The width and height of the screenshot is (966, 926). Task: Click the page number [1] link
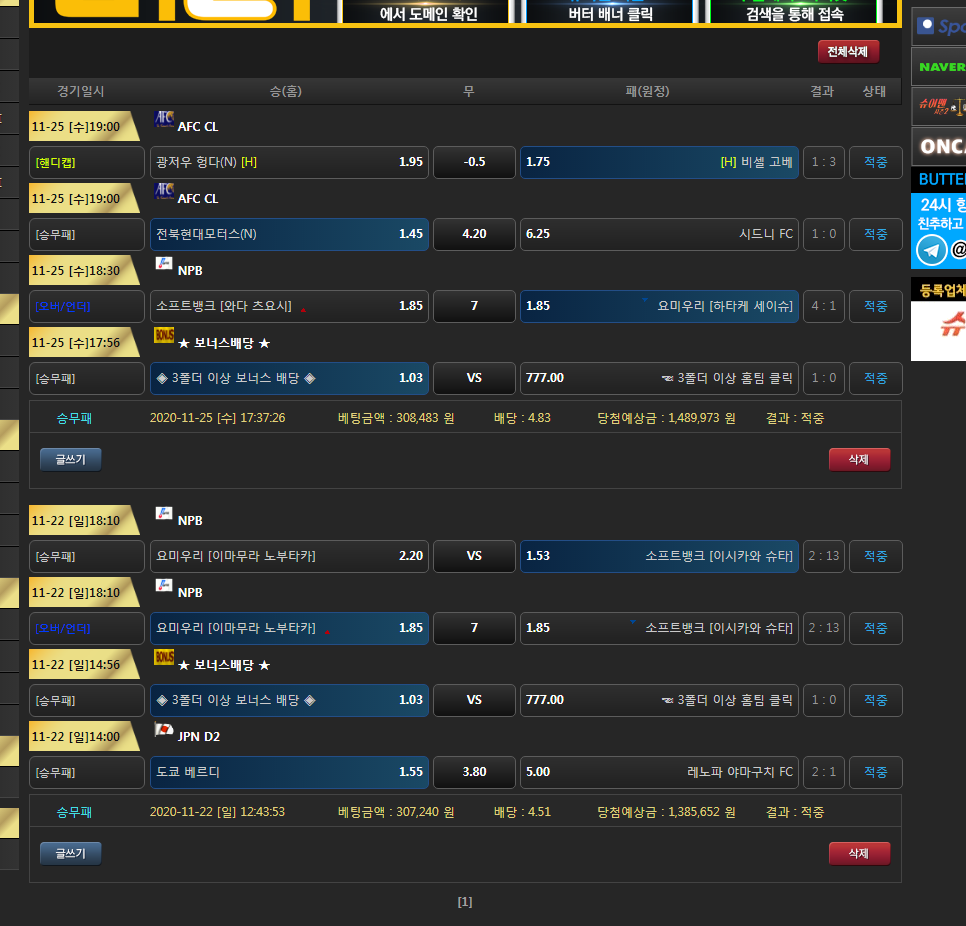coord(465,902)
